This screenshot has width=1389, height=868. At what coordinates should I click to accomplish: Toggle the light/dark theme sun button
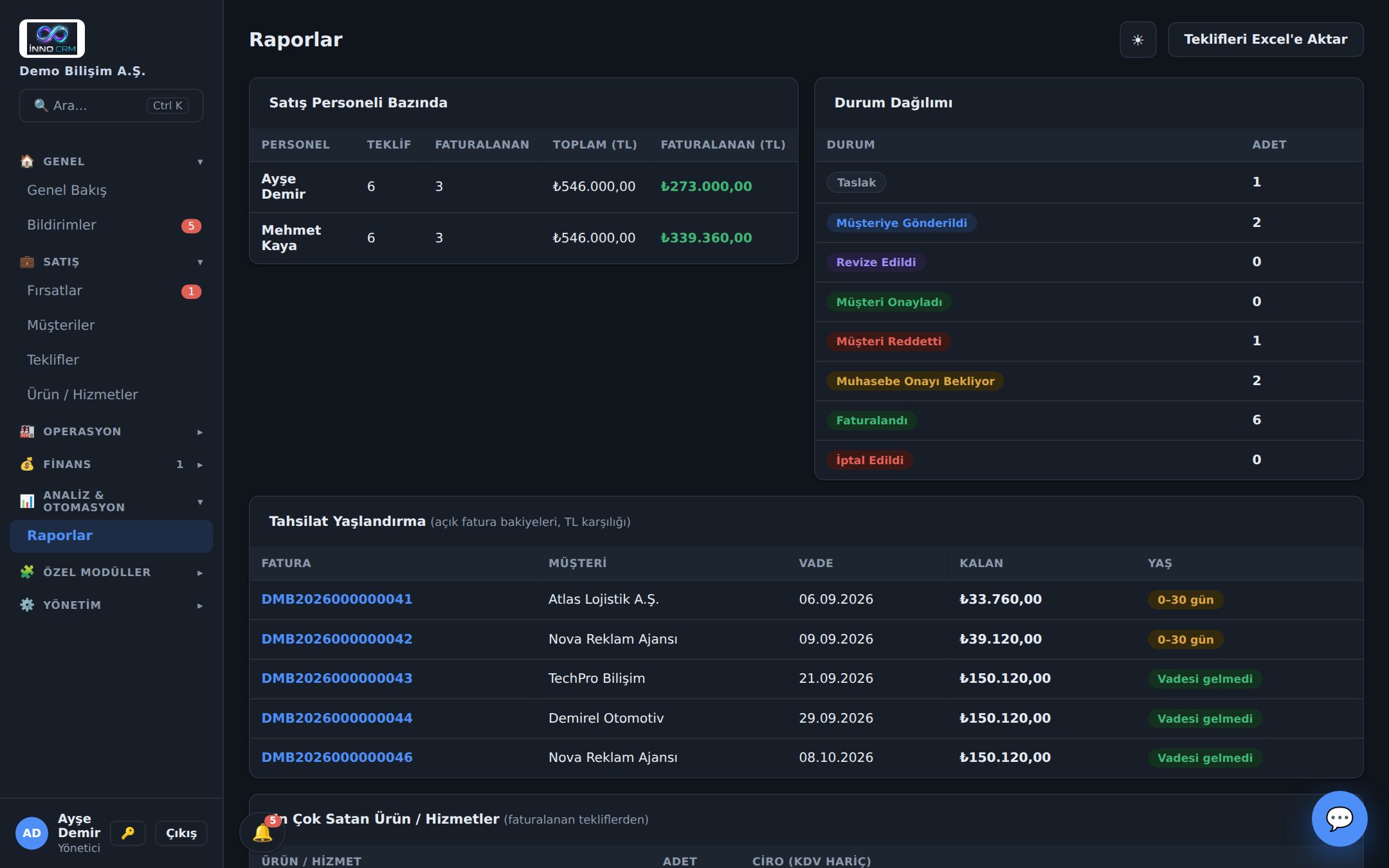1138,40
